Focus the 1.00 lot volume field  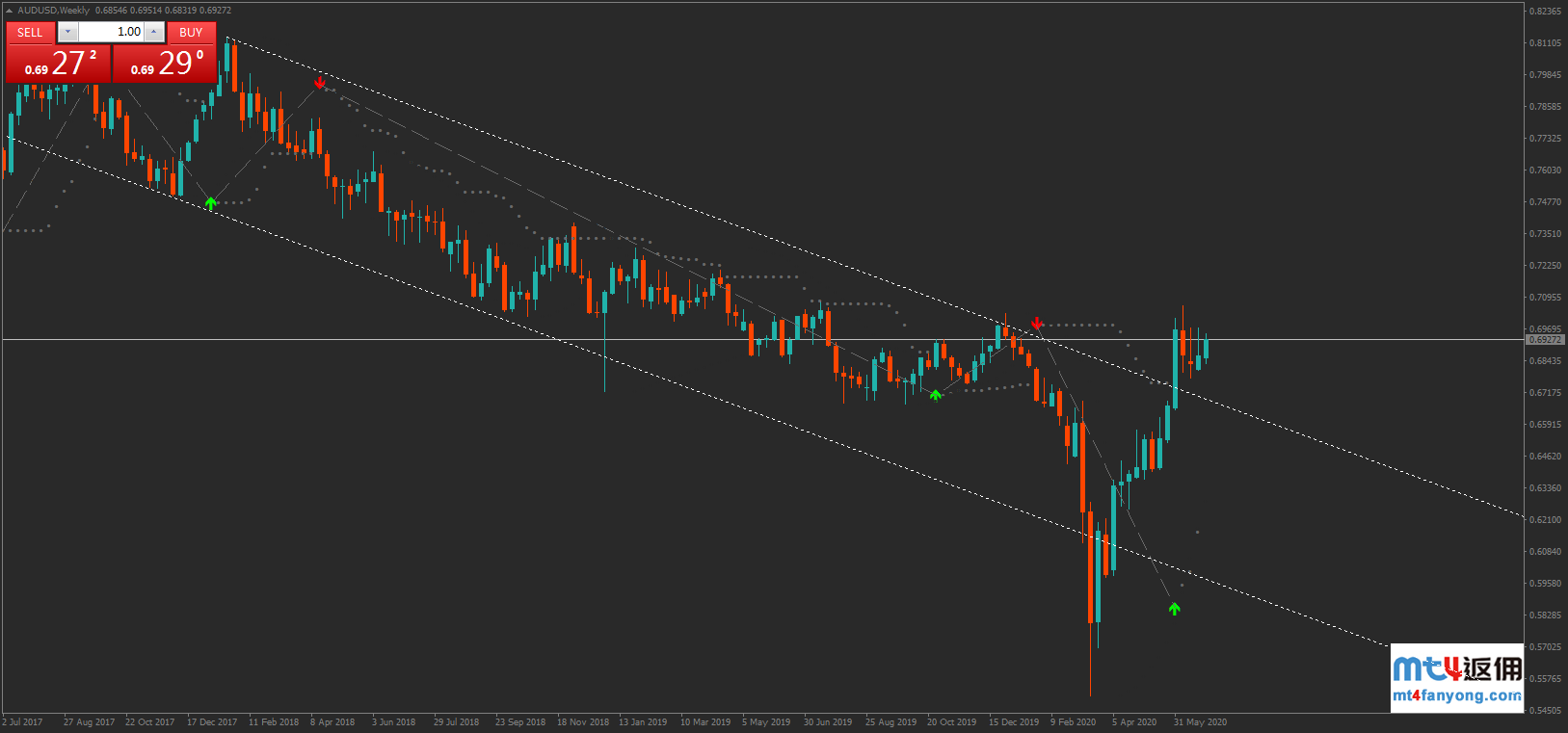[112, 32]
